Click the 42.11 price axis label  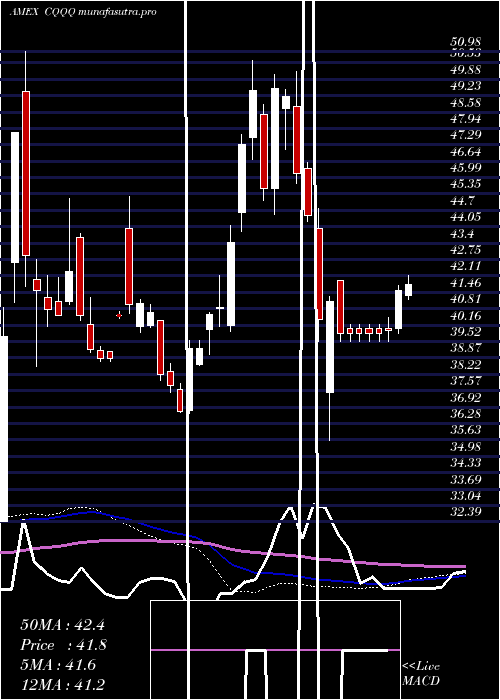(x=466, y=266)
